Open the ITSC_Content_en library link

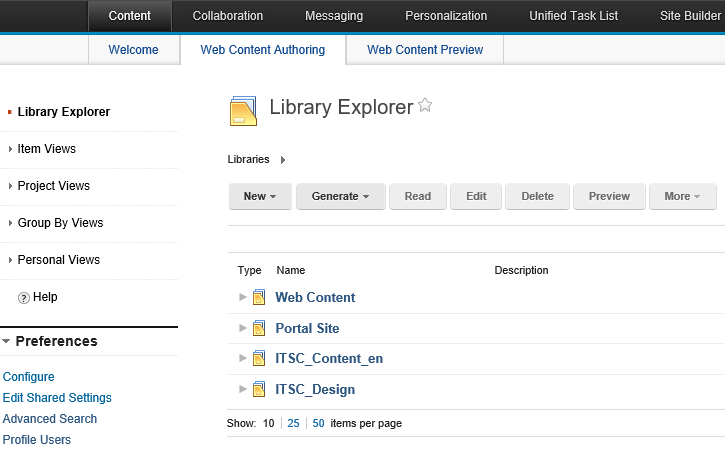(329, 358)
